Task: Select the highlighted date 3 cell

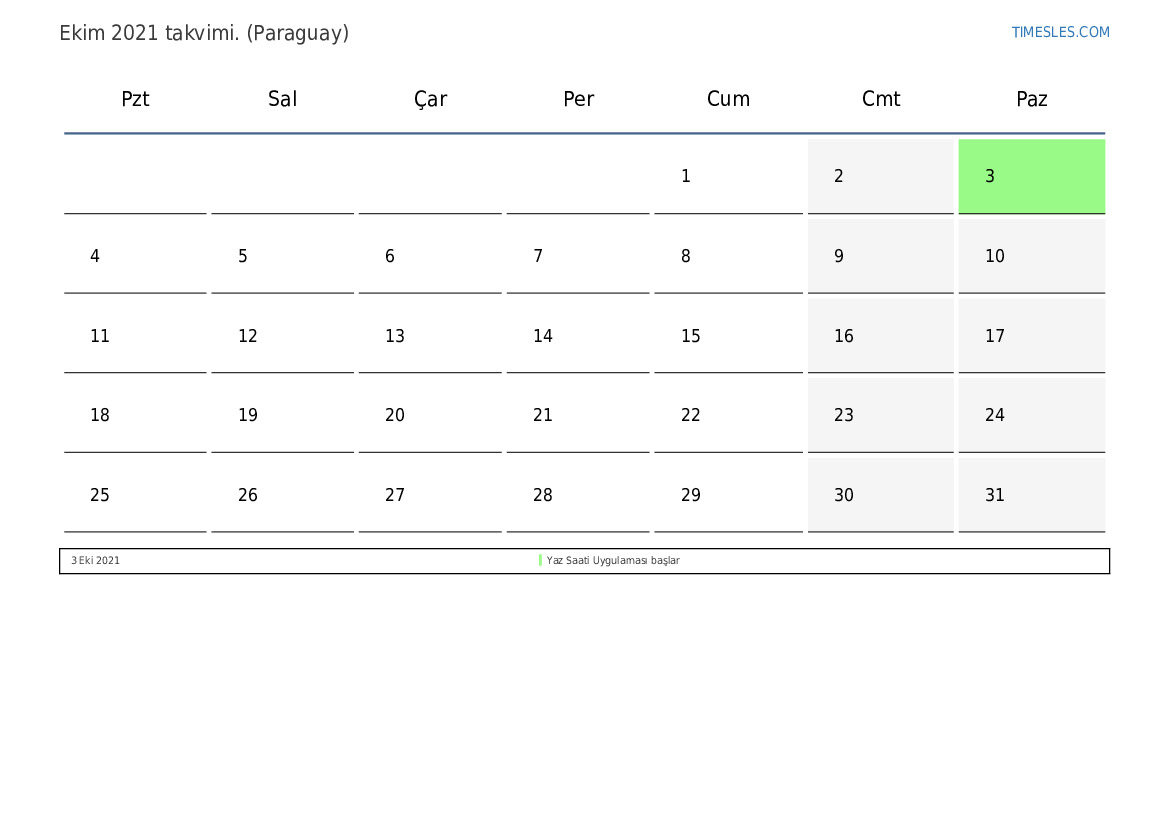Action: tap(1031, 176)
